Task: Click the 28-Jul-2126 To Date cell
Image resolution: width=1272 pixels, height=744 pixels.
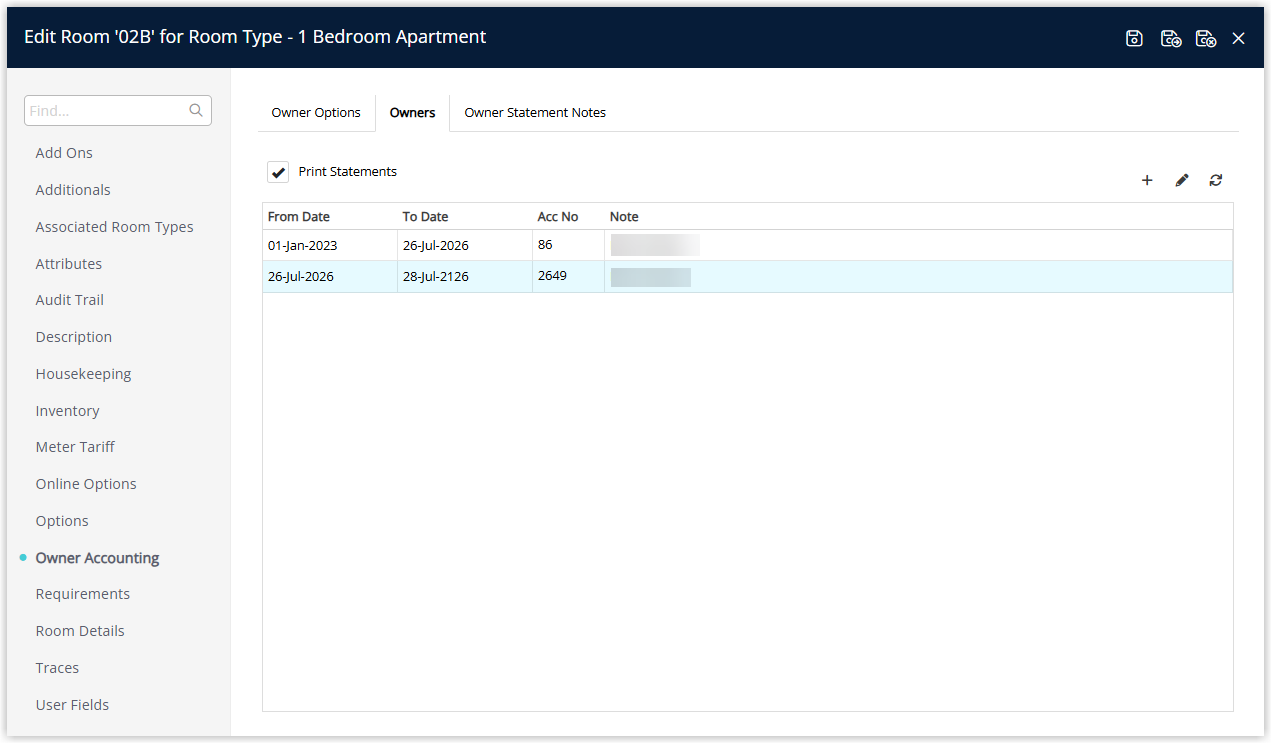Action: click(x=465, y=276)
